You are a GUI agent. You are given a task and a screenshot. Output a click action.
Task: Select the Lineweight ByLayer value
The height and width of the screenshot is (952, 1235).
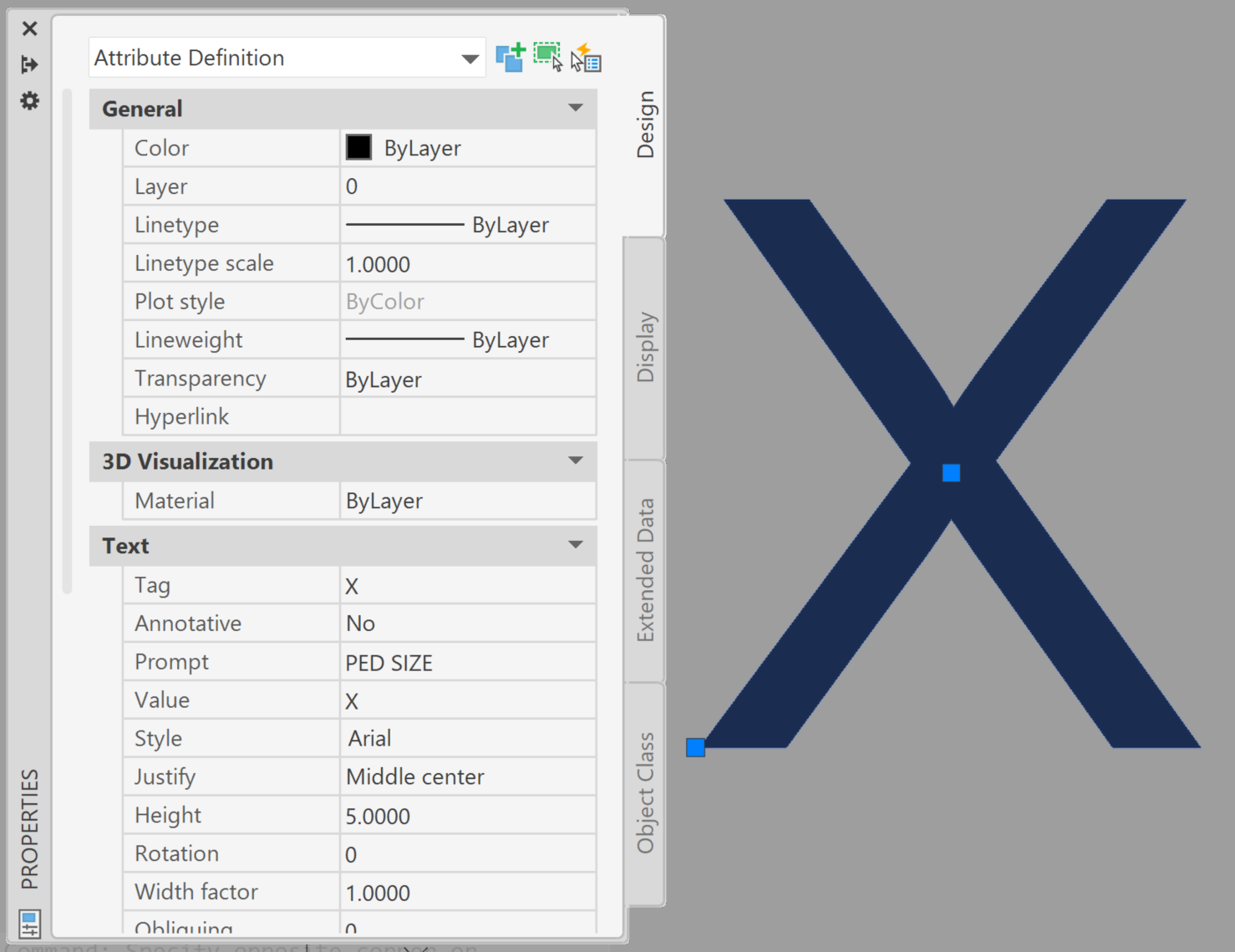click(x=468, y=340)
